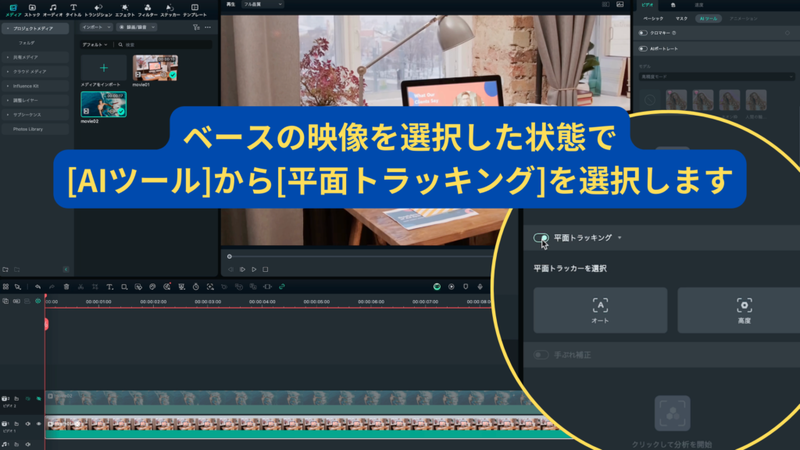Open the 高精度モード model dropdown
Image resolution: width=800 pixels, height=450 pixels.
(x=717, y=77)
